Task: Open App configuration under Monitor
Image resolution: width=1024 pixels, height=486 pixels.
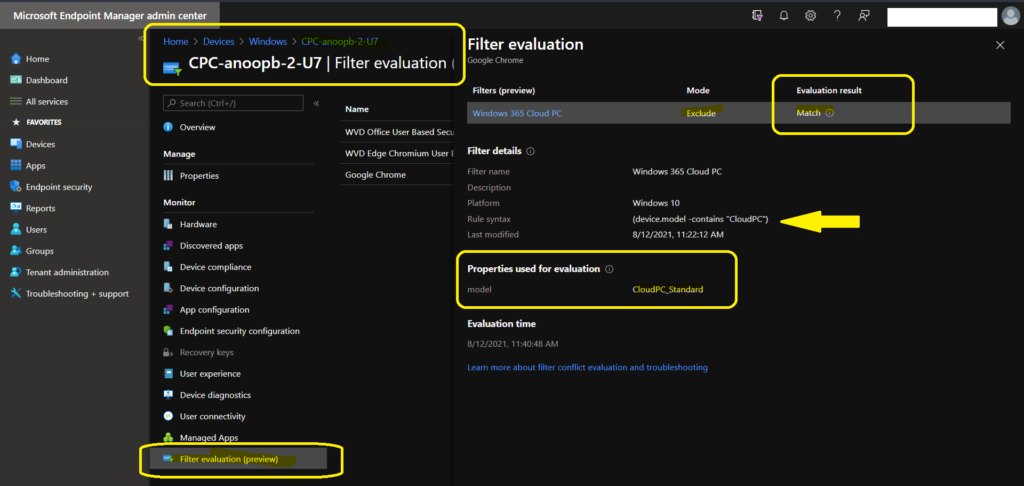Action: pos(214,310)
